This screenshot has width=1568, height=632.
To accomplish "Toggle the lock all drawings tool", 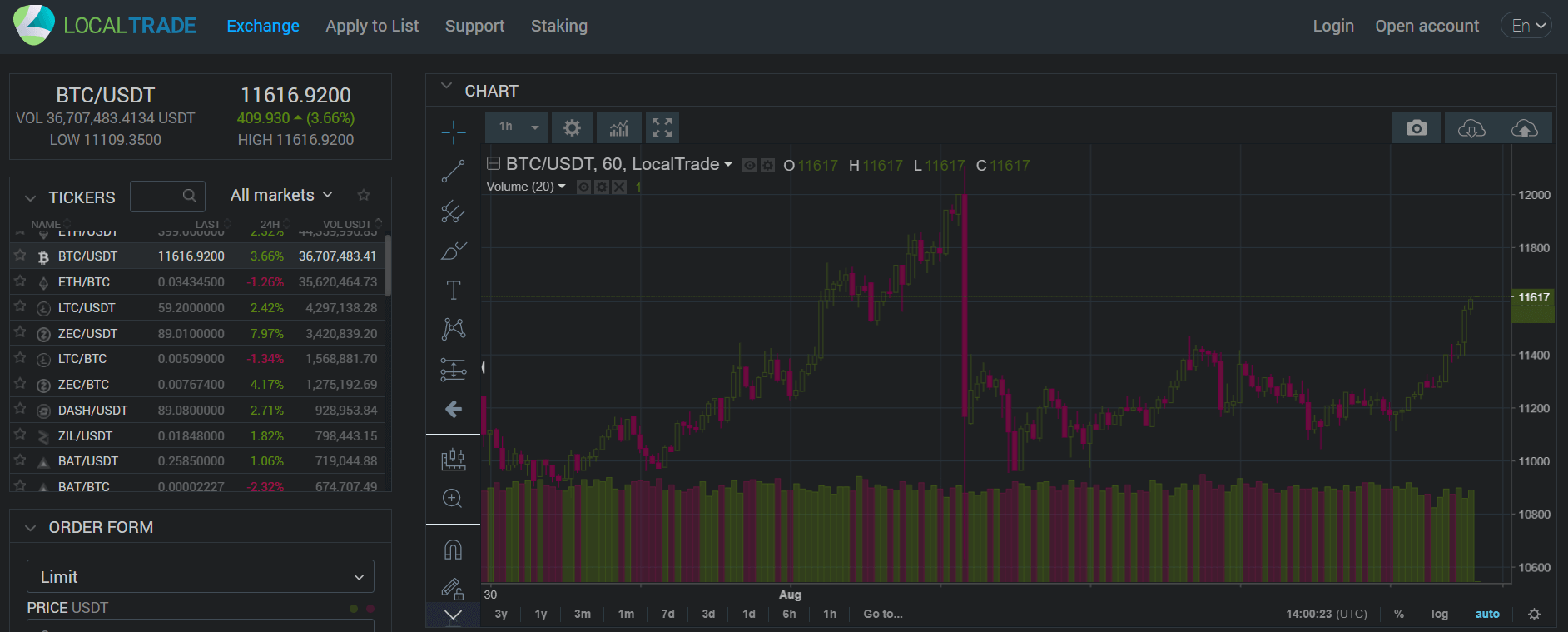I will point(453,589).
